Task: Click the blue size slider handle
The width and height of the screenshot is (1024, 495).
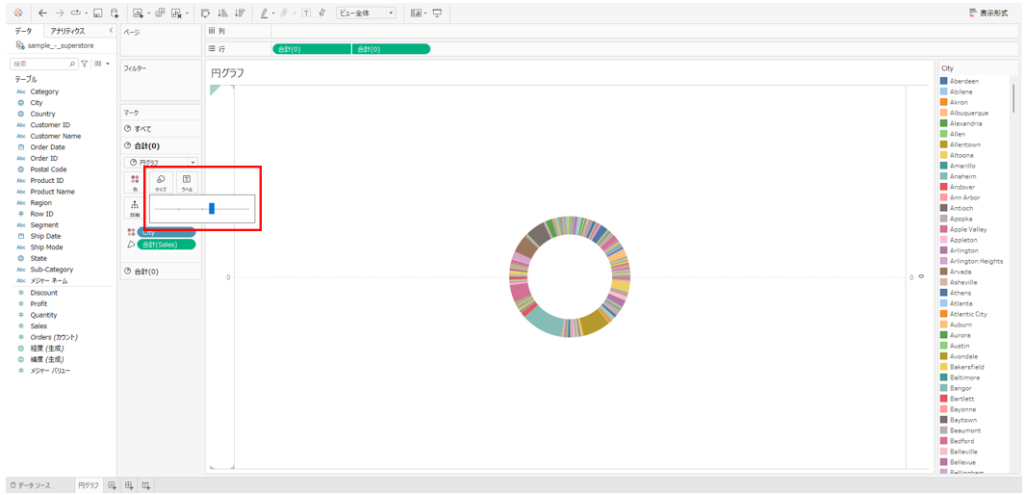Action: point(212,208)
